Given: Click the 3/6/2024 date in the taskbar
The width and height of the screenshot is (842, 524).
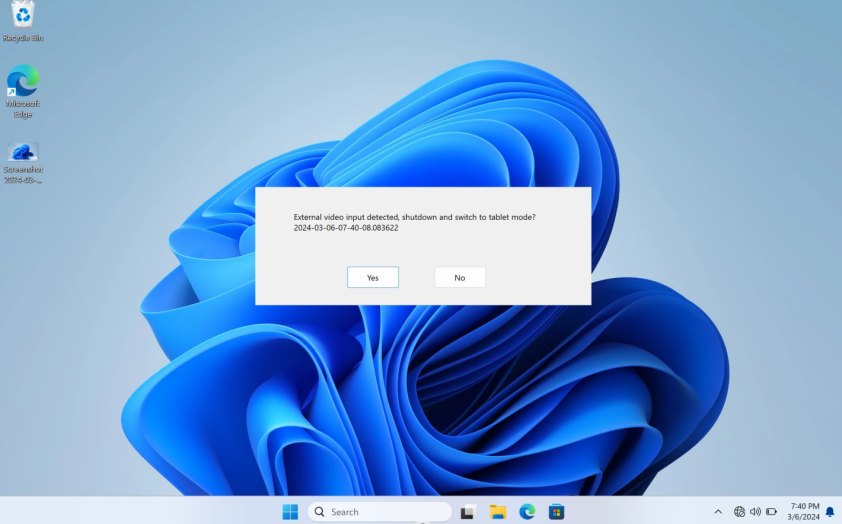Looking at the screenshot, I should [805, 517].
